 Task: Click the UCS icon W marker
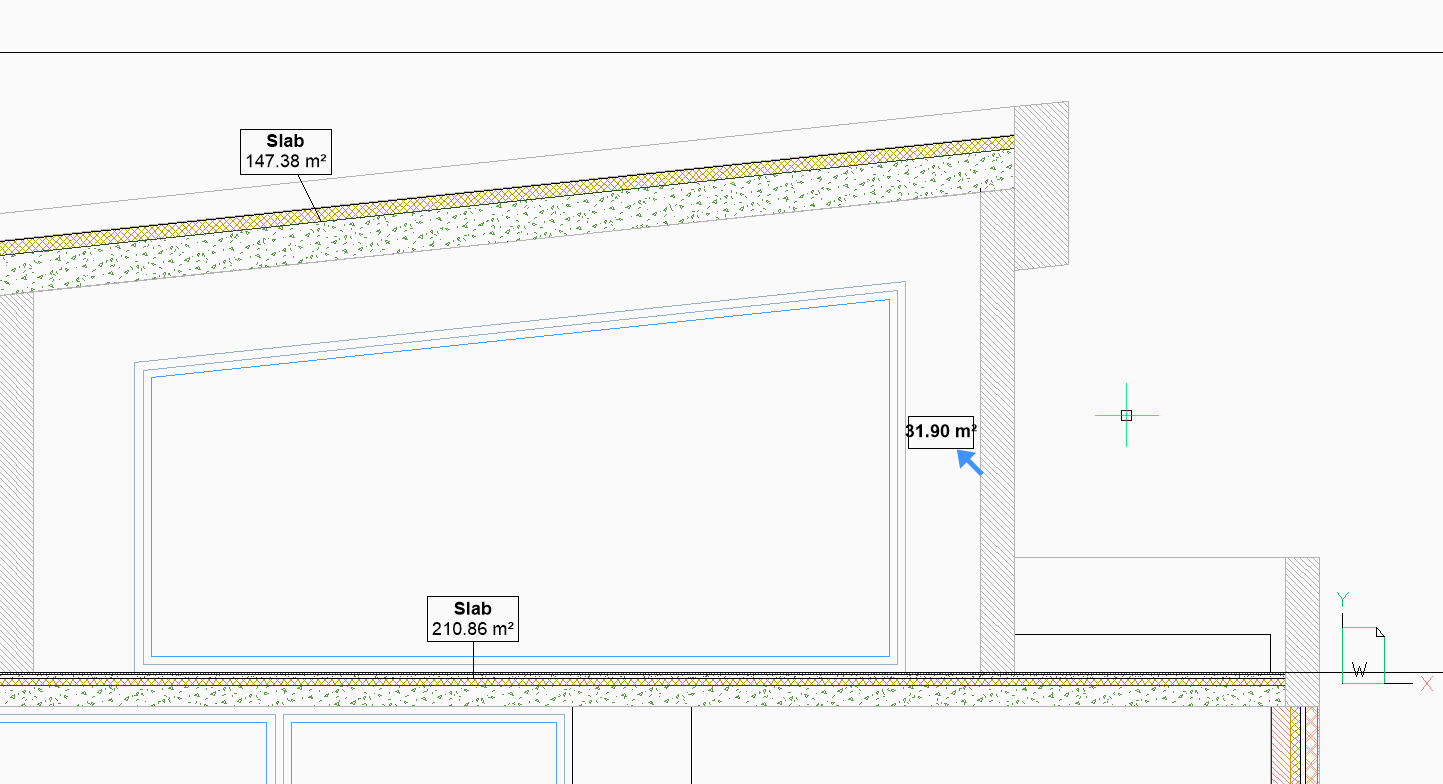[x=1359, y=670]
